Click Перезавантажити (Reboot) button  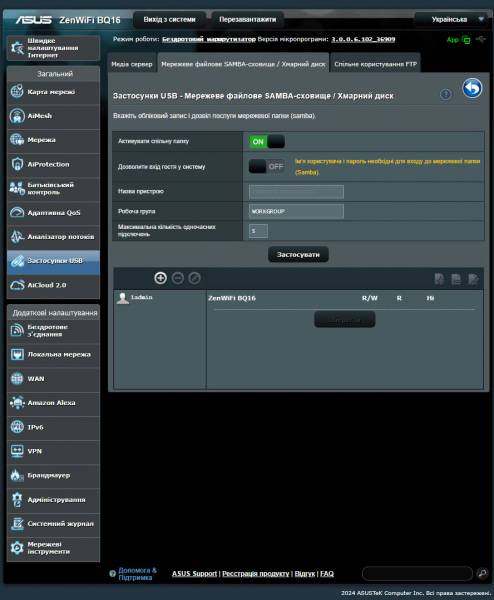coord(248,20)
